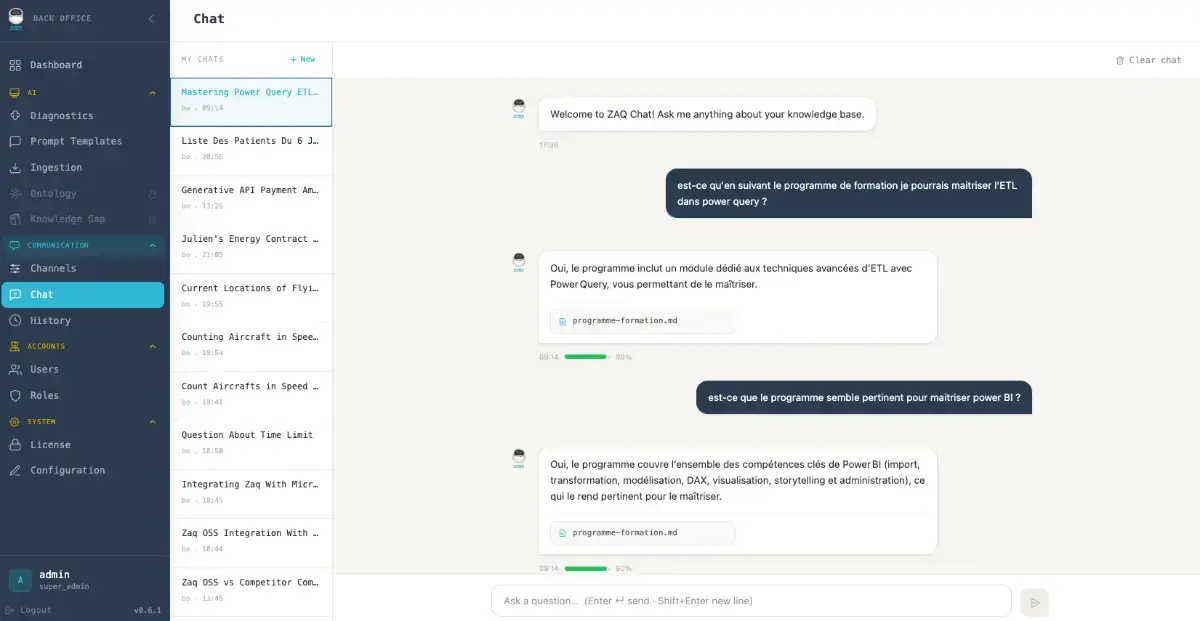The height and width of the screenshot is (621, 1200).
Task: Click the Clear chat button
Action: 1148,60
